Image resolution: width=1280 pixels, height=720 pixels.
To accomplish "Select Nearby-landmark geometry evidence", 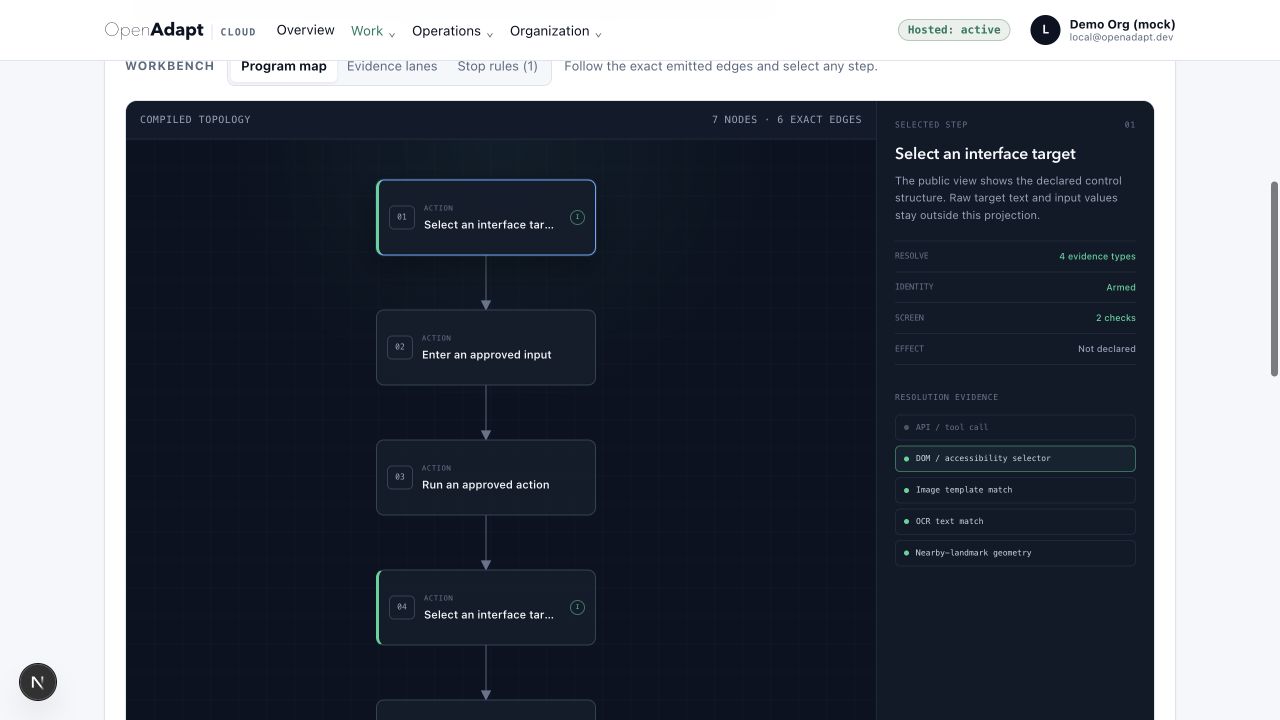I will click(1015, 553).
